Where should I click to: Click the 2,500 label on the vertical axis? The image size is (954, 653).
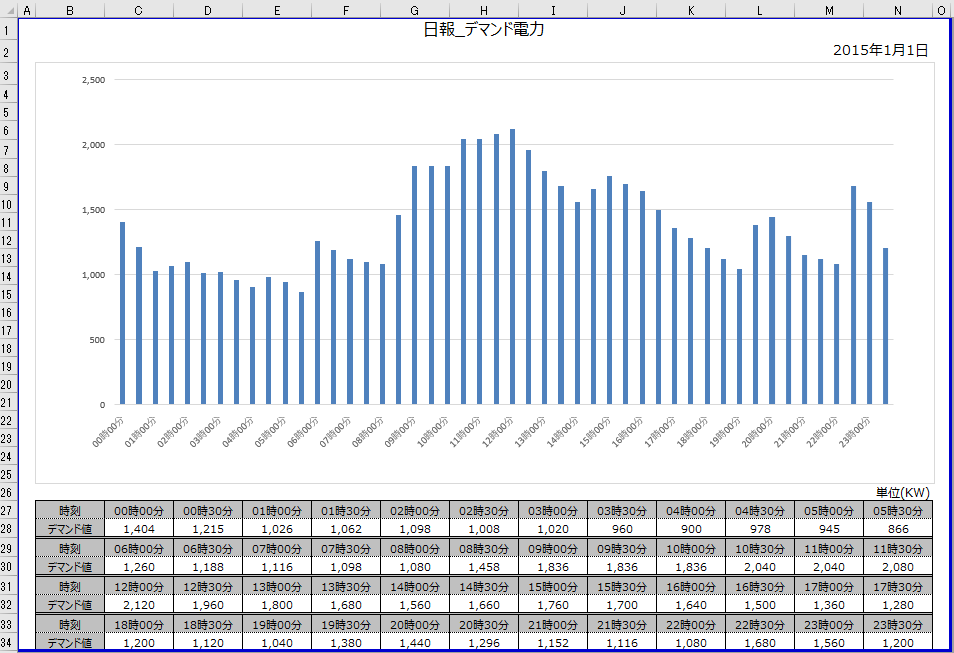tap(92, 80)
